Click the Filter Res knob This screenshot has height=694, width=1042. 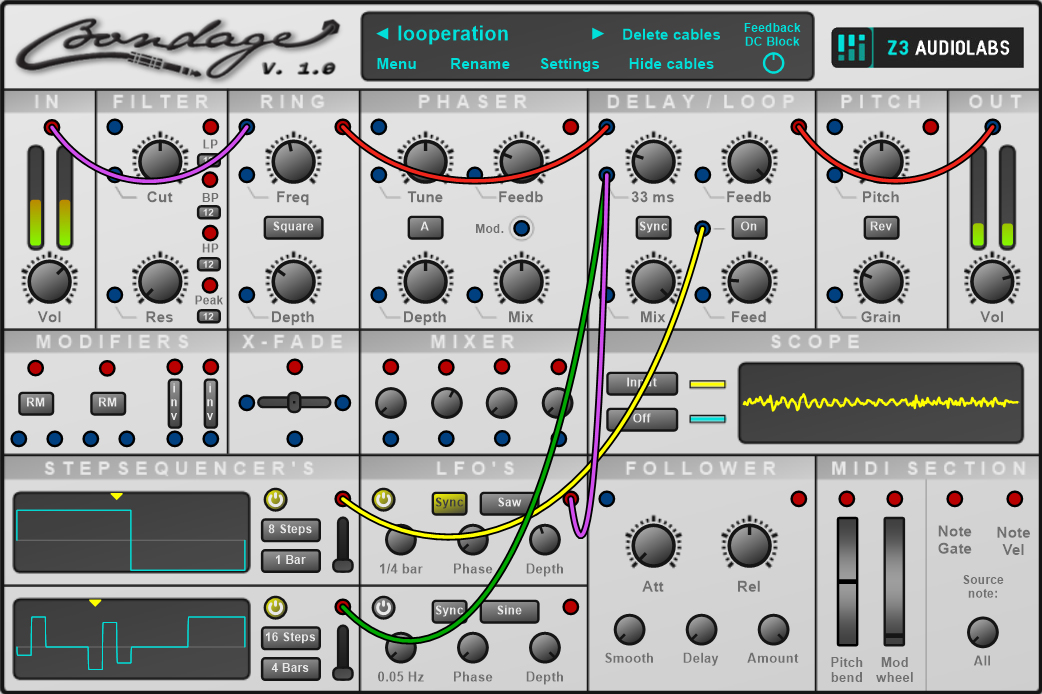pos(159,281)
